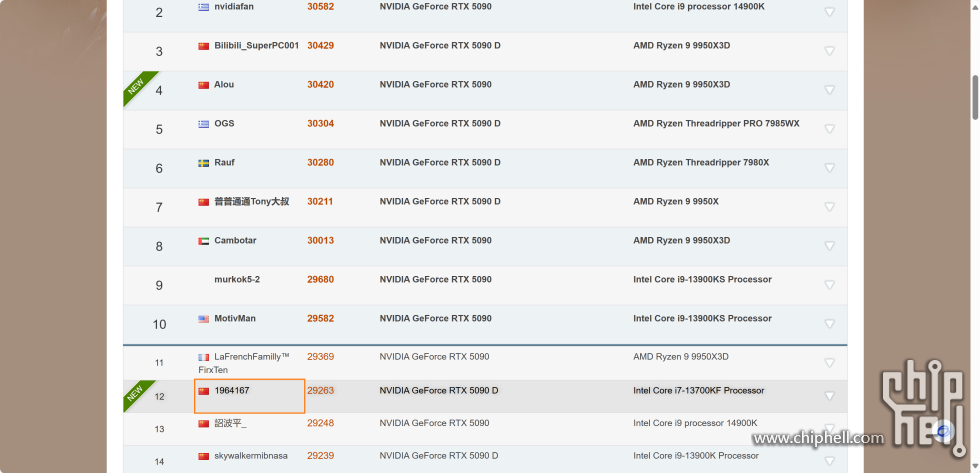Viewport: 980px width, 473px height.
Task: Open the score 29369 result
Action: tap(321, 357)
